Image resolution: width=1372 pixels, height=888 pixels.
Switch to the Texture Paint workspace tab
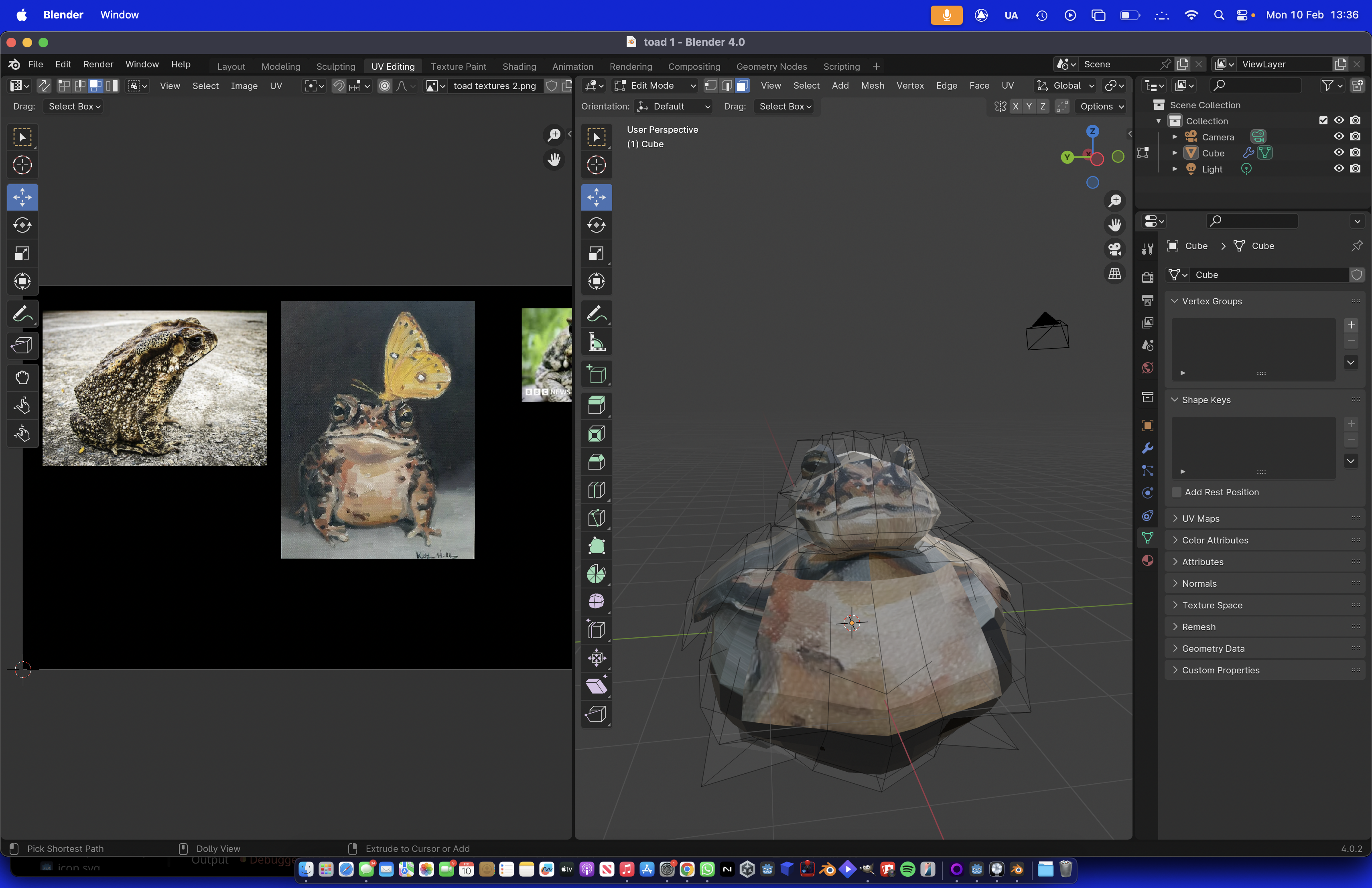458,66
